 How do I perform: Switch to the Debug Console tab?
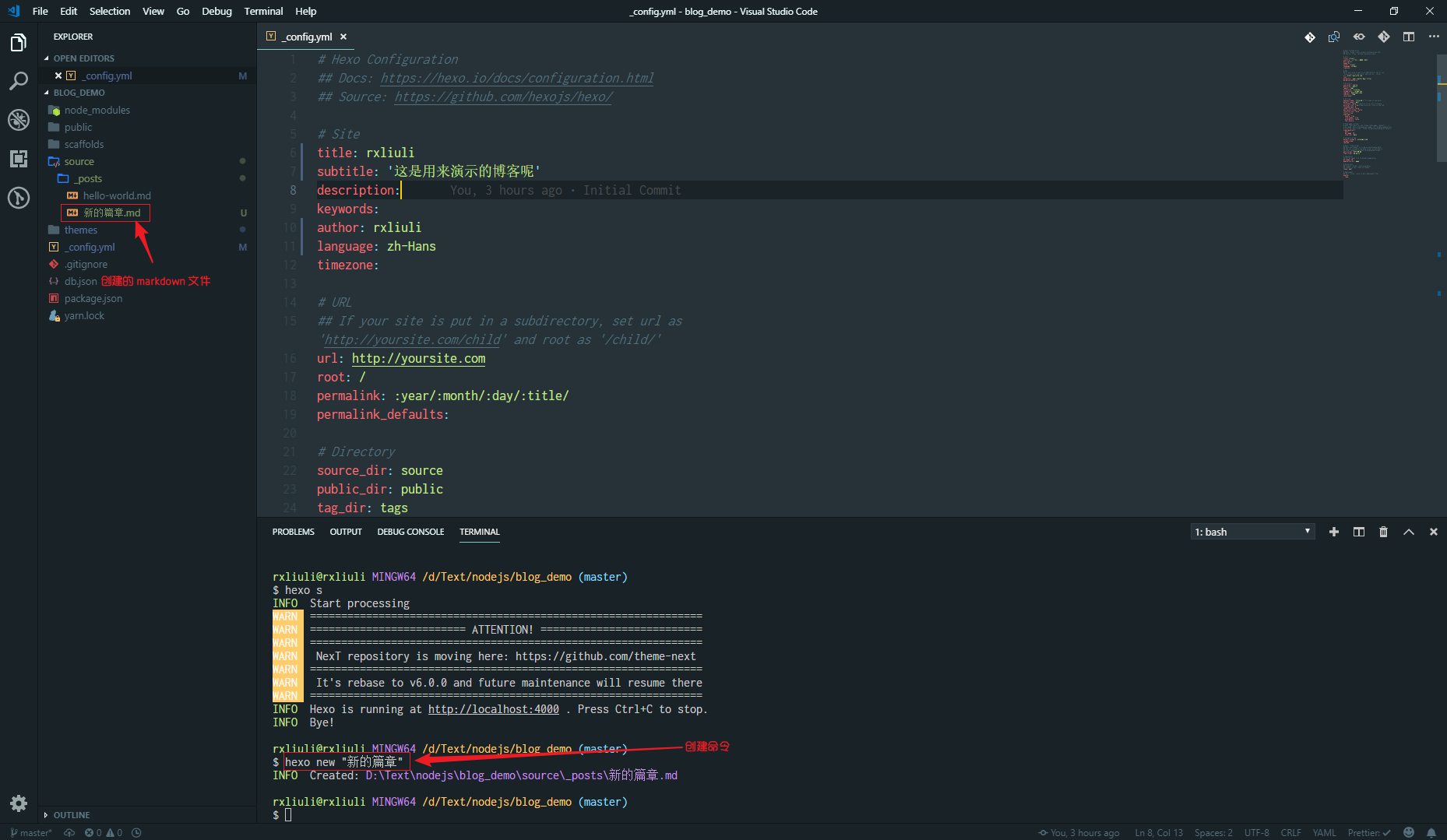[410, 532]
